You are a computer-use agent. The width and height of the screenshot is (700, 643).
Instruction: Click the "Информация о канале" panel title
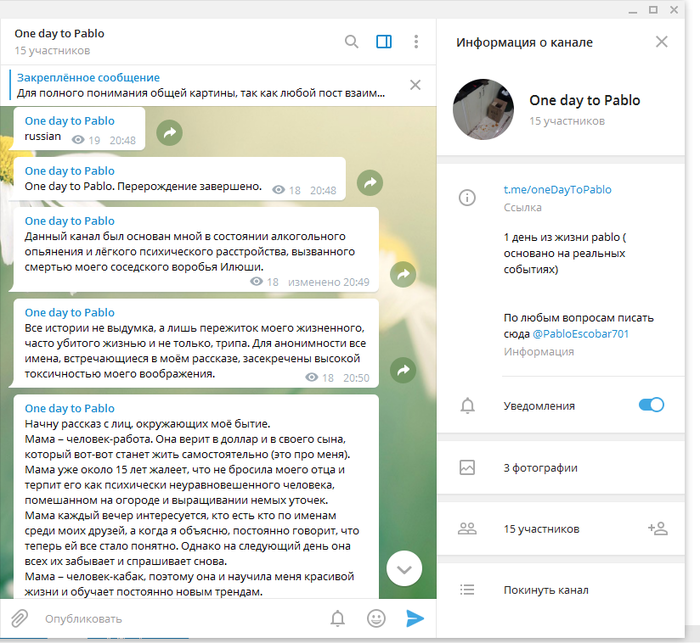[x=524, y=42]
